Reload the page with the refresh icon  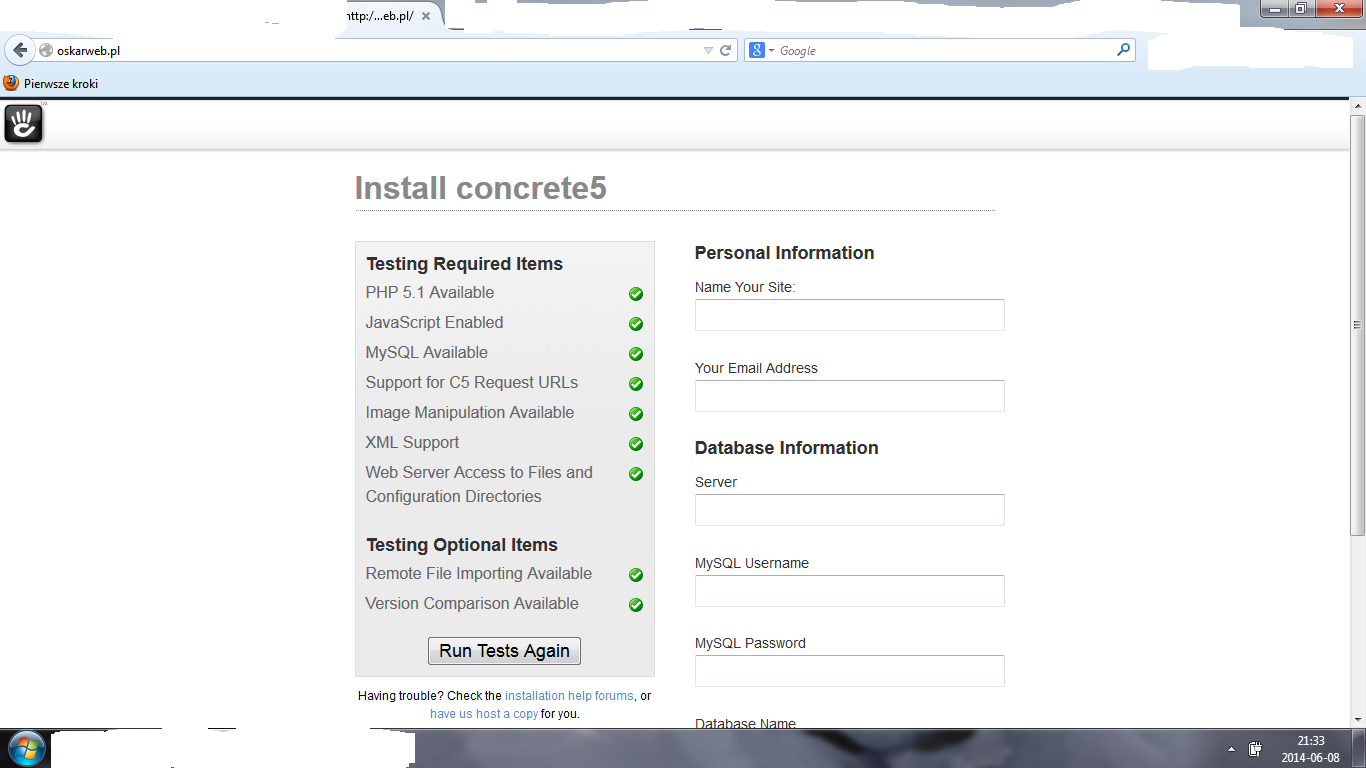[x=726, y=50]
